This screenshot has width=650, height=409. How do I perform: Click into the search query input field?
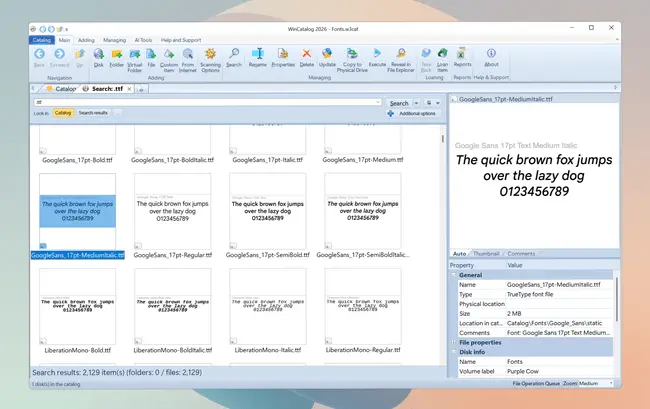coord(205,102)
